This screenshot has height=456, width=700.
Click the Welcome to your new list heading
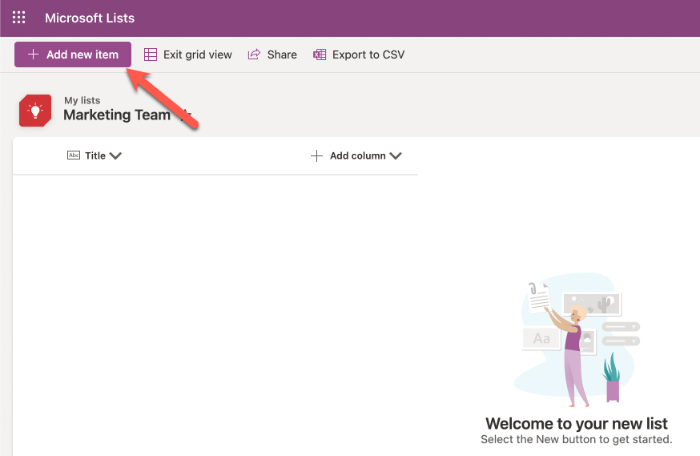[576, 423]
